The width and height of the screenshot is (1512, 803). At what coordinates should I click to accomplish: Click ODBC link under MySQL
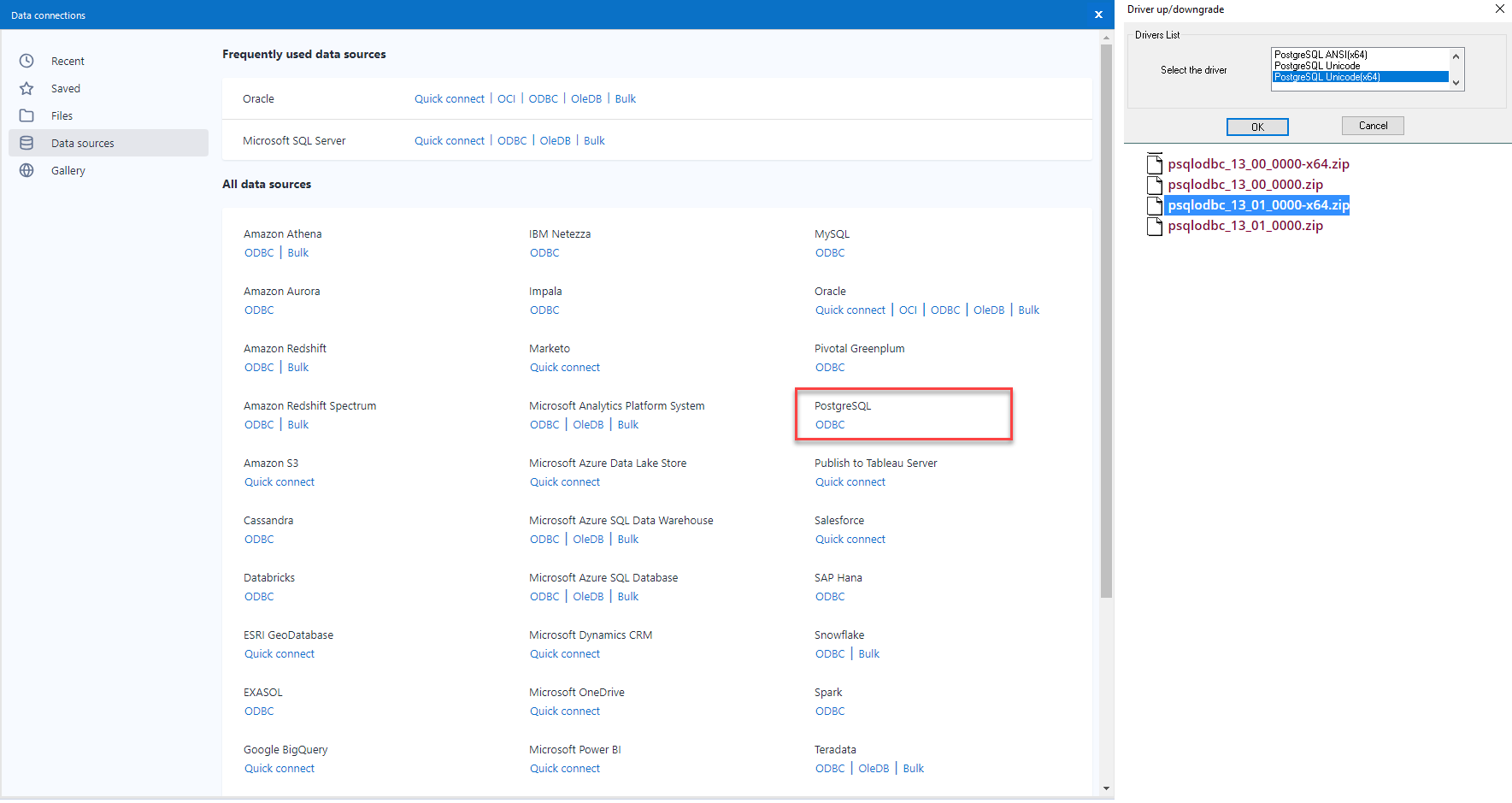pyautogui.click(x=830, y=253)
